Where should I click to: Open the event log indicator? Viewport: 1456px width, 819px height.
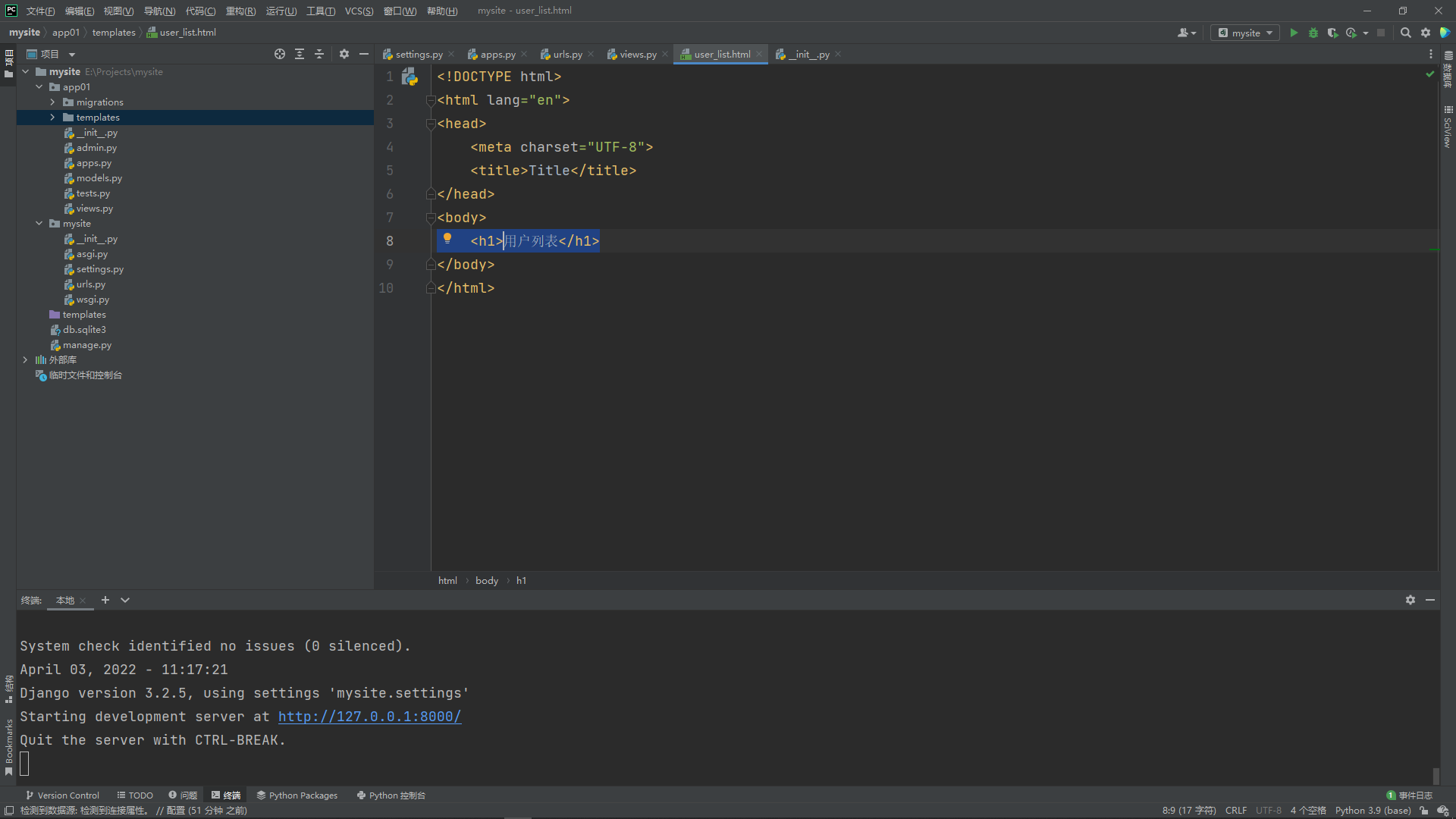[1410, 795]
